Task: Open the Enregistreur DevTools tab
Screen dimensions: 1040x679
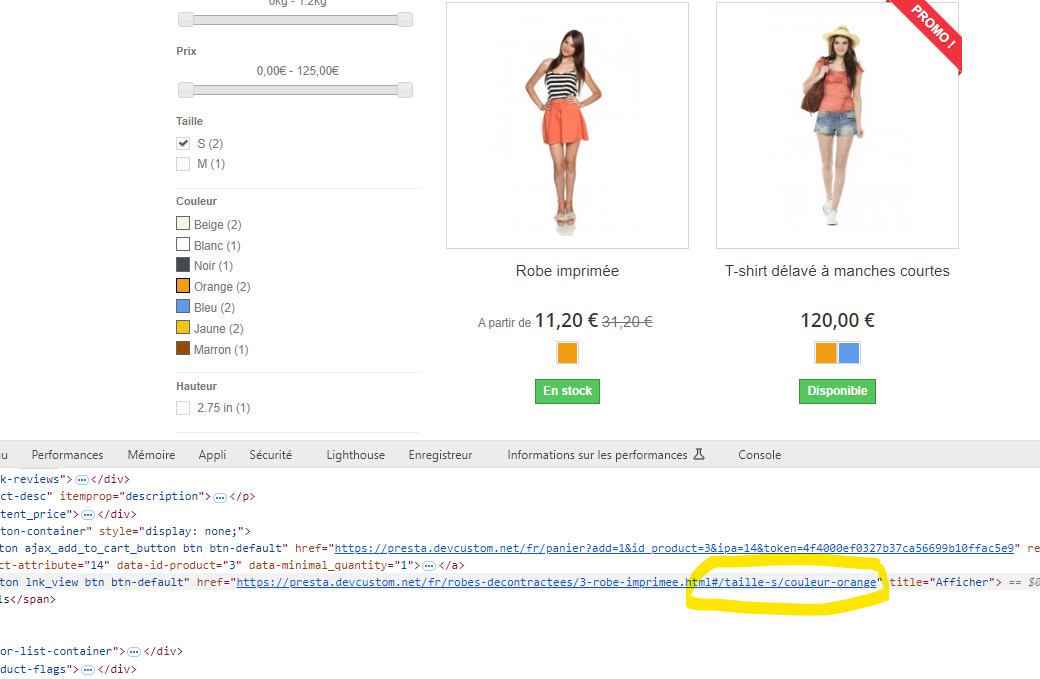Action: pyautogui.click(x=440, y=455)
